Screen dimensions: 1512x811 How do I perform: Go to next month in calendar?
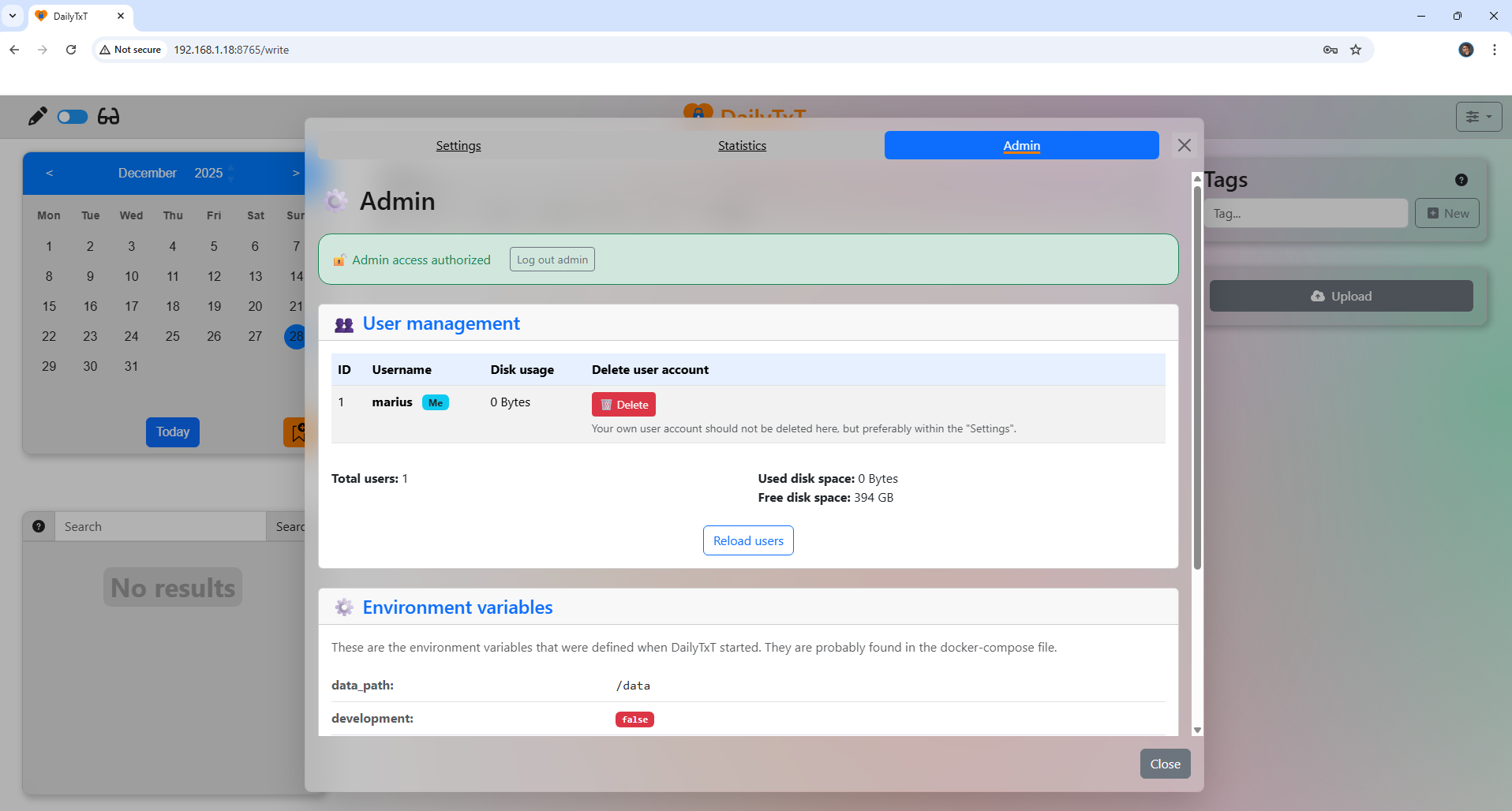tap(296, 173)
